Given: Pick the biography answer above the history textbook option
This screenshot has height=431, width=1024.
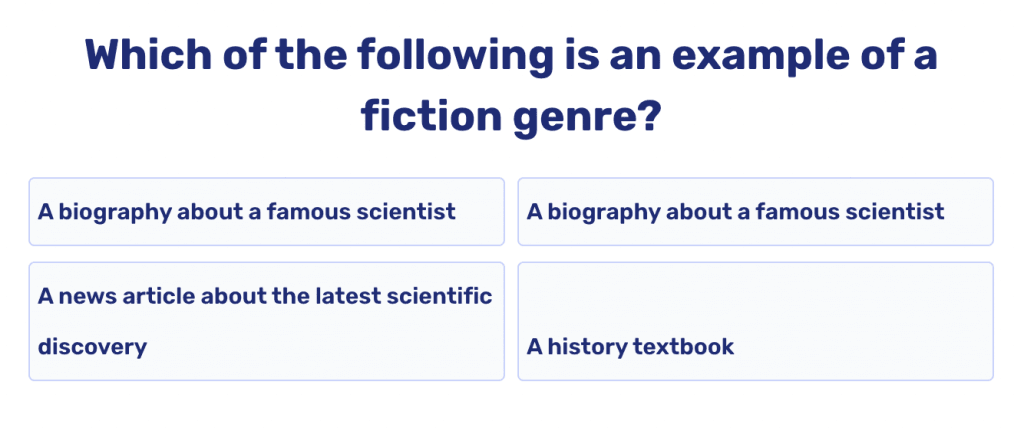Looking at the screenshot, I should (755, 212).
